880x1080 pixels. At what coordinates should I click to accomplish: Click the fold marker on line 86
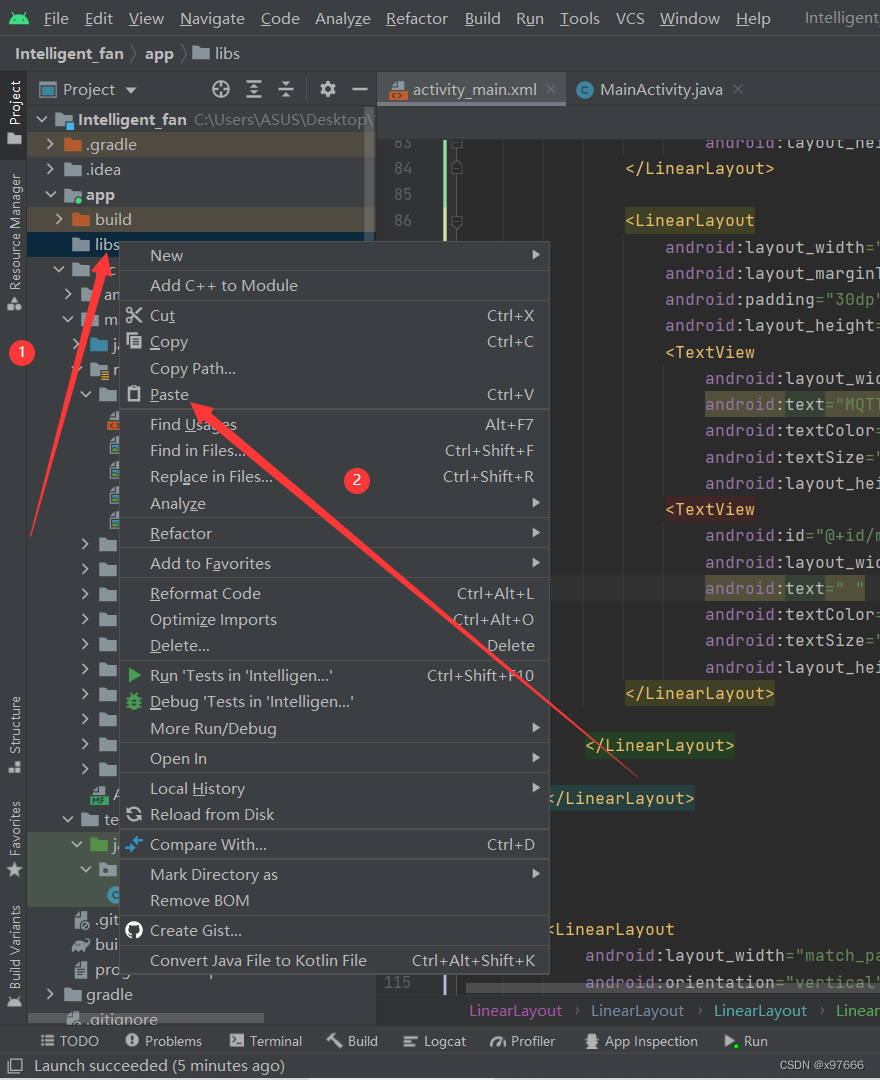[x=455, y=221]
